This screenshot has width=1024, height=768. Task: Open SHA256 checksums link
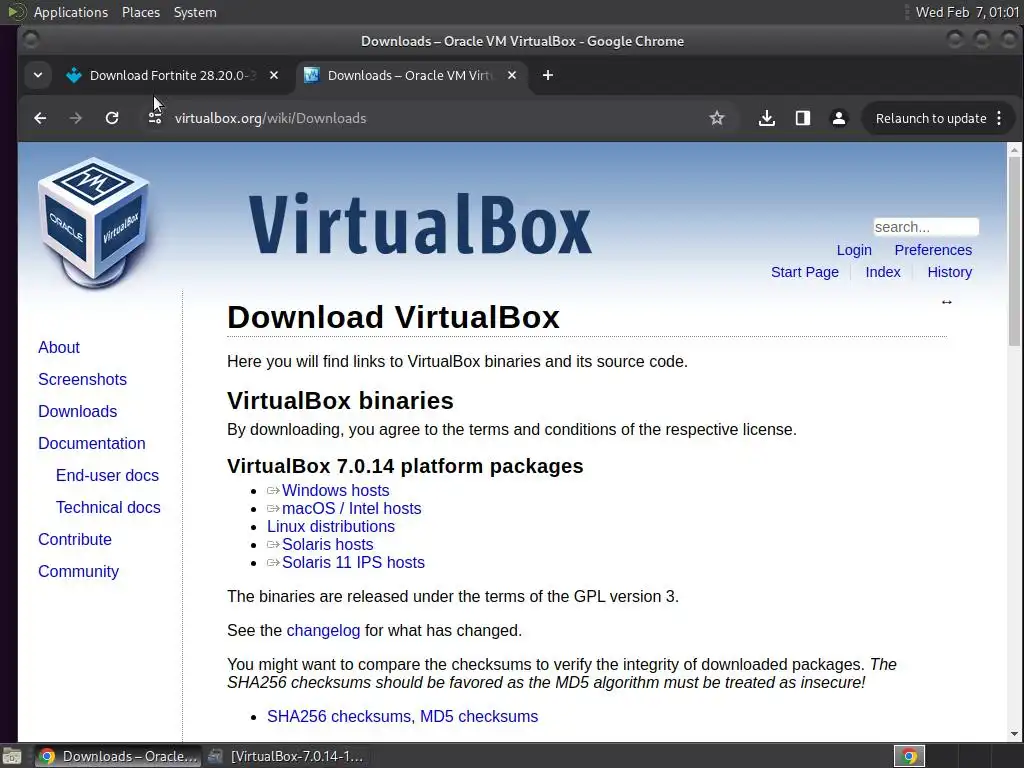[x=339, y=716]
